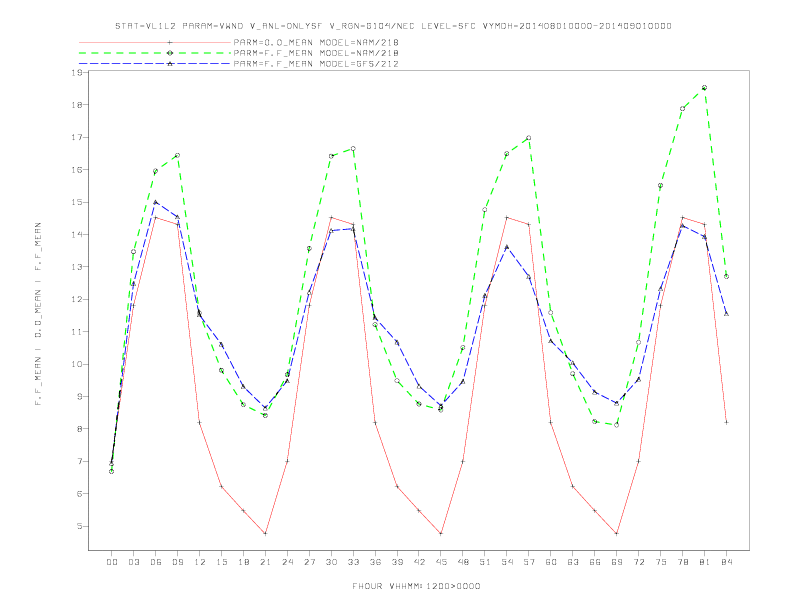Click y-axis tick label 7

(79, 462)
